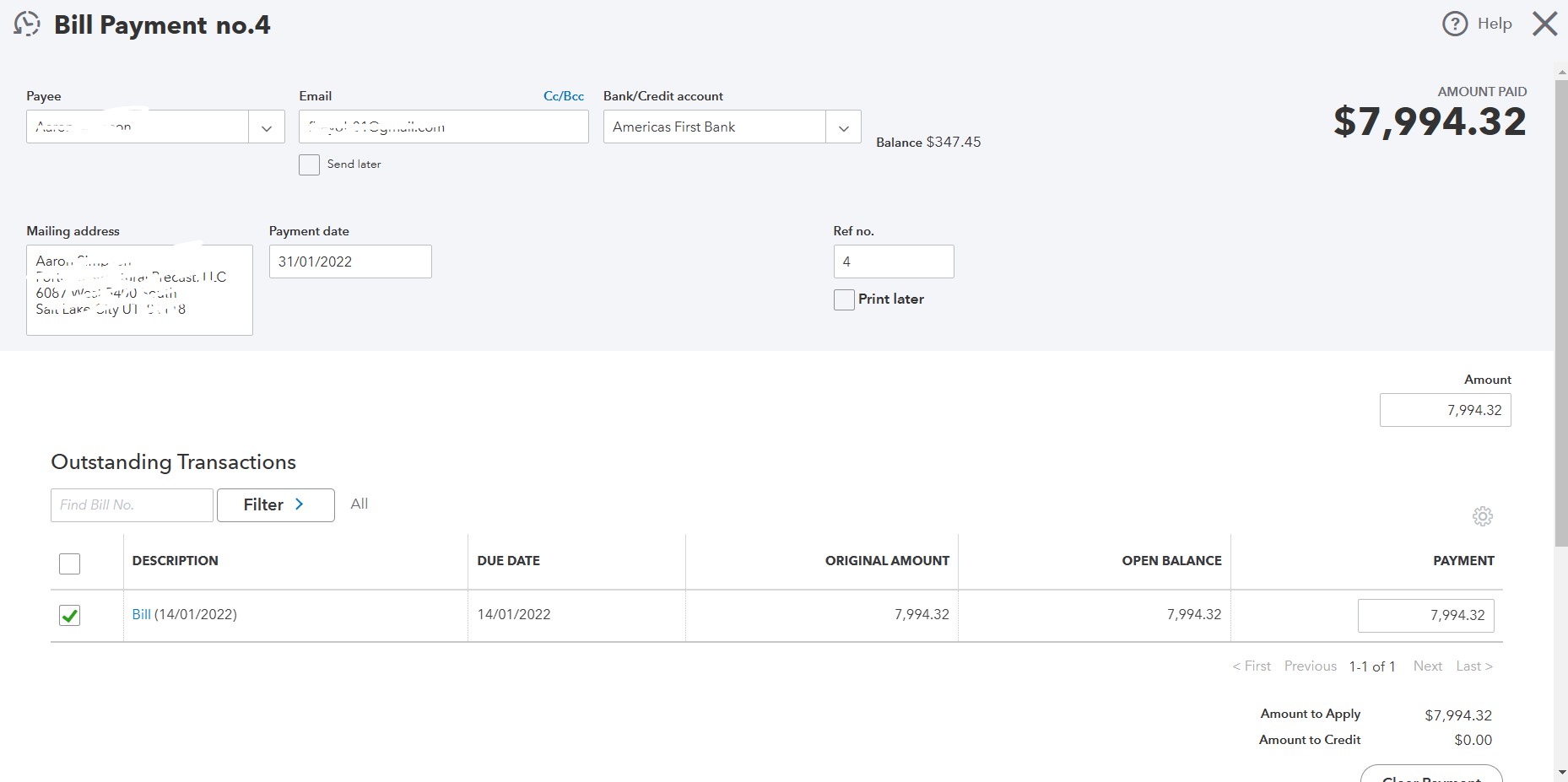Click the Find Bill No. search box
The image size is (1568, 782).
[132, 505]
